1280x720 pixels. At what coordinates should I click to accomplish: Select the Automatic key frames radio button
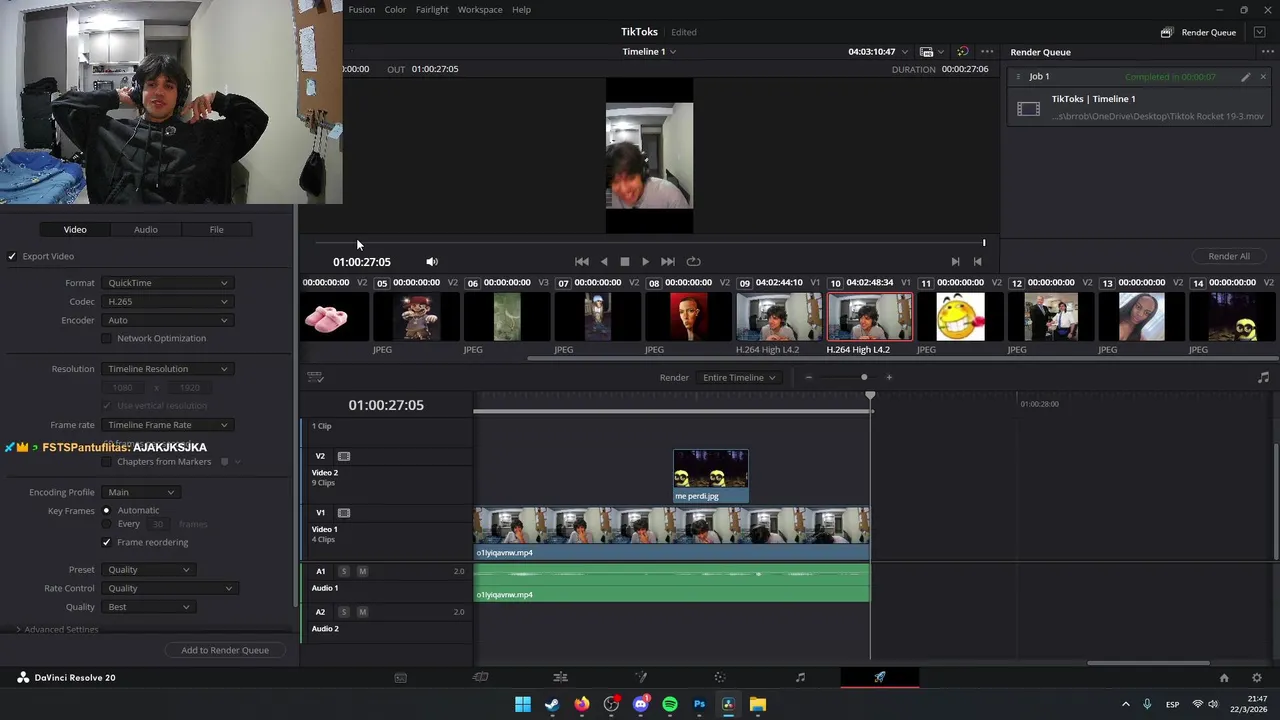[107, 510]
